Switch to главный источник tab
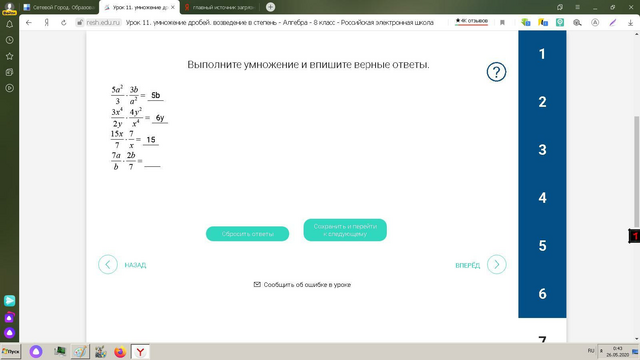The image size is (640, 360). pos(220,7)
